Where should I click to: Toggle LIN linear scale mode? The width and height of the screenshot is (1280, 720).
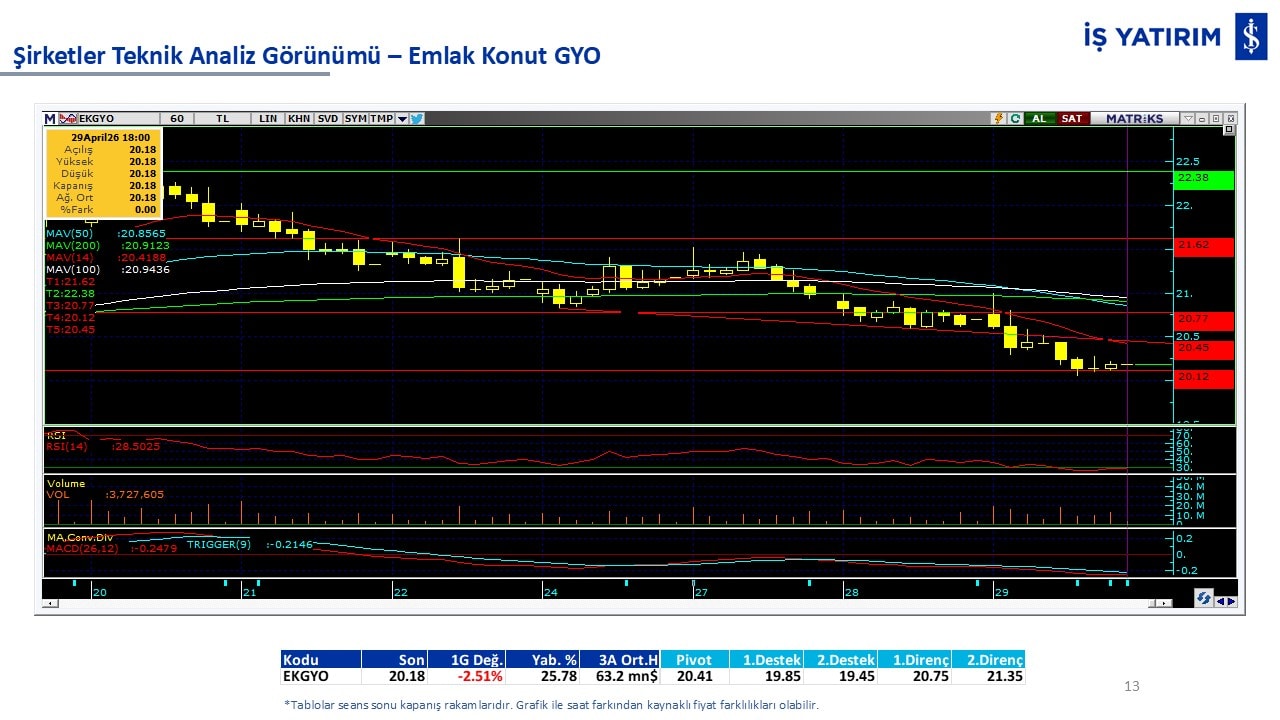(268, 118)
